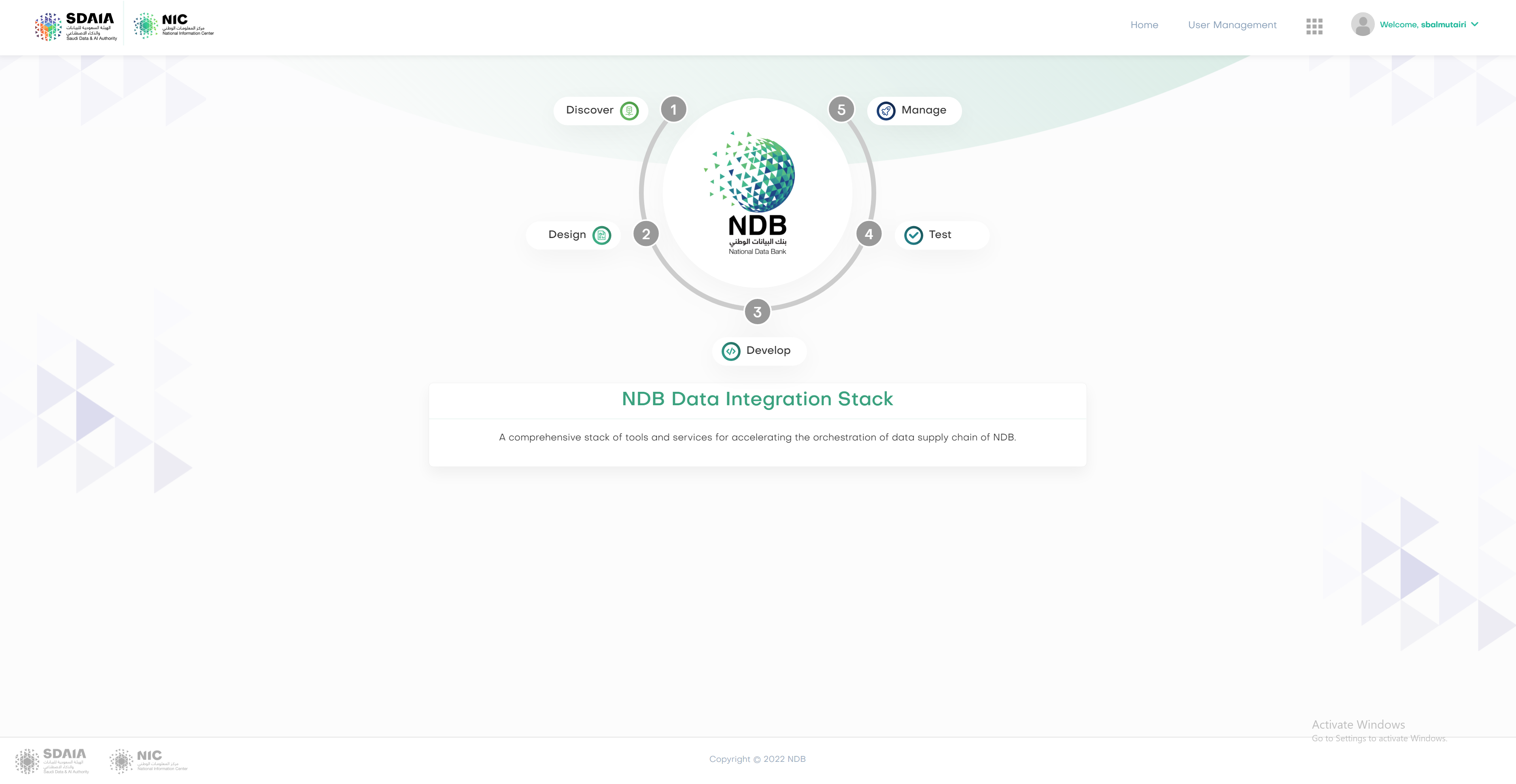Screen dimensions: 1516x784
Task: Click the Copyright © 2022 NDB text
Action: point(758,759)
